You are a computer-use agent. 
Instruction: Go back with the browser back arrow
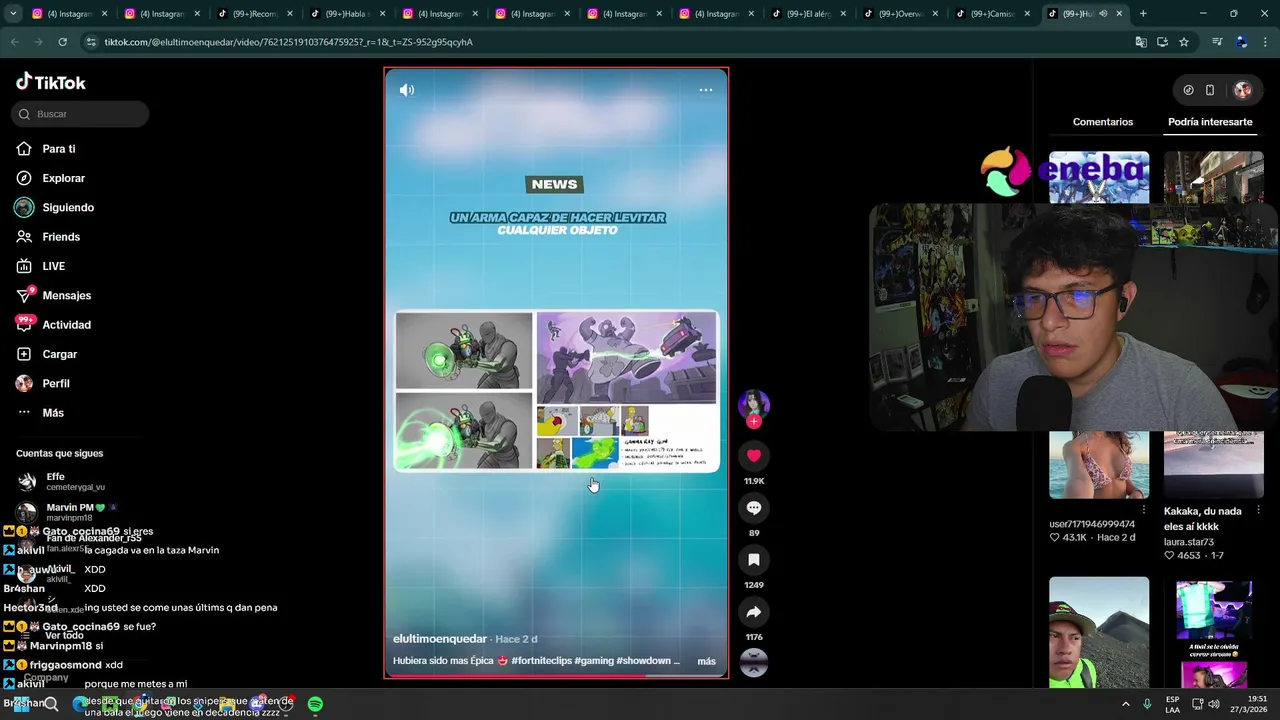click(x=14, y=42)
